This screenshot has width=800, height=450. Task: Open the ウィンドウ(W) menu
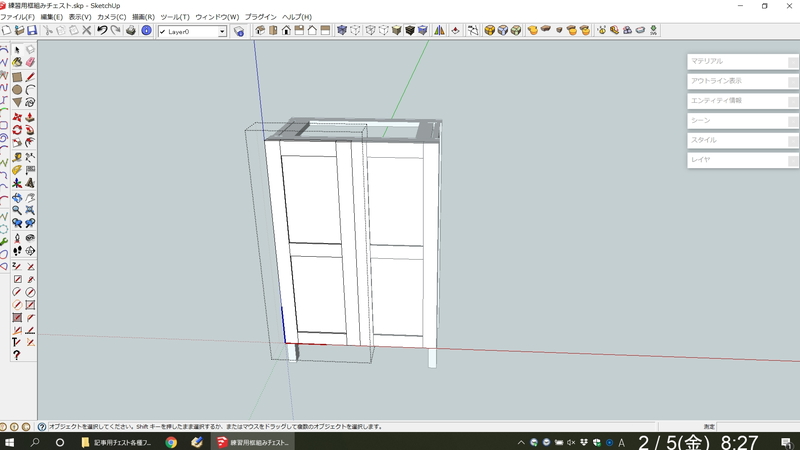click(x=216, y=17)
